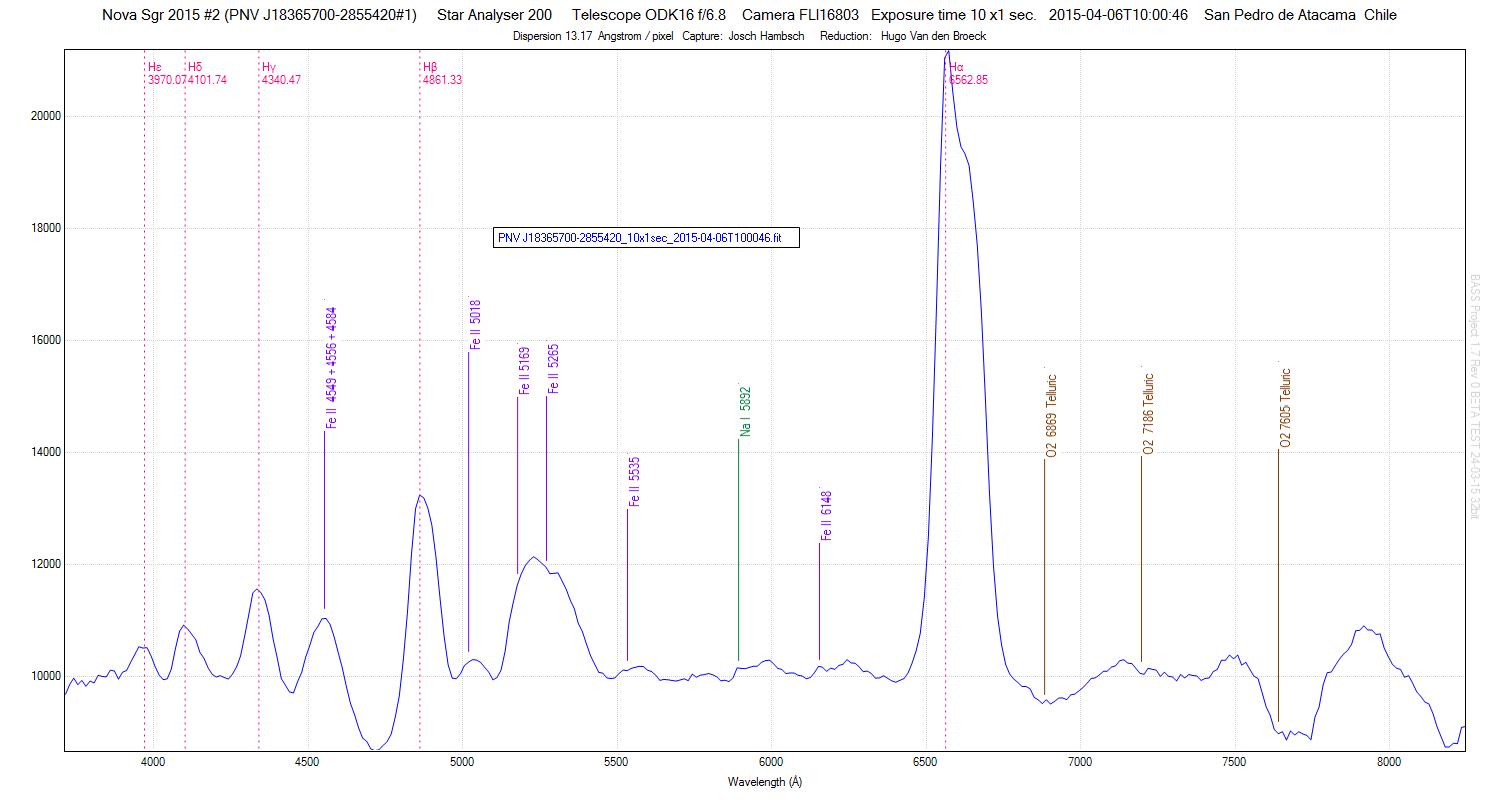The width and height of the screenshot is (1500, 800).
Task: Select the Fe II 5265 annotation label
Action: [553, 369]
